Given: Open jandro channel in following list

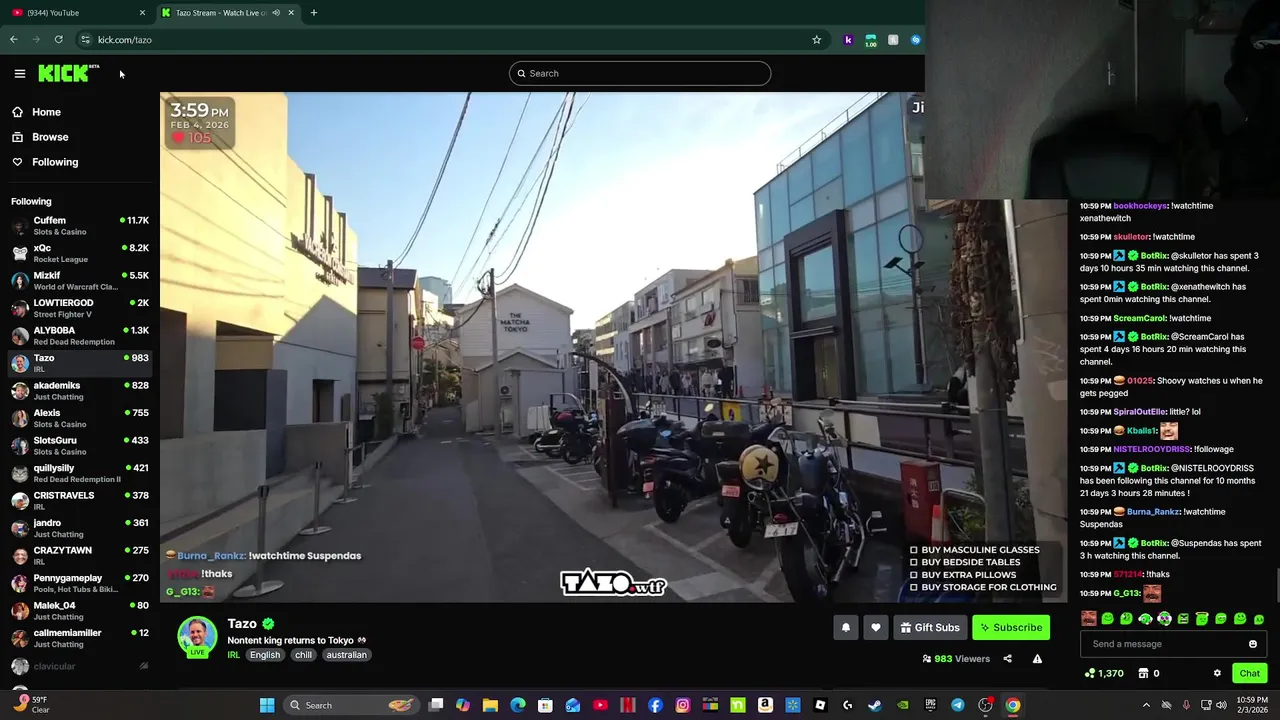Looking at the screenshot, I should coord(80,528).
